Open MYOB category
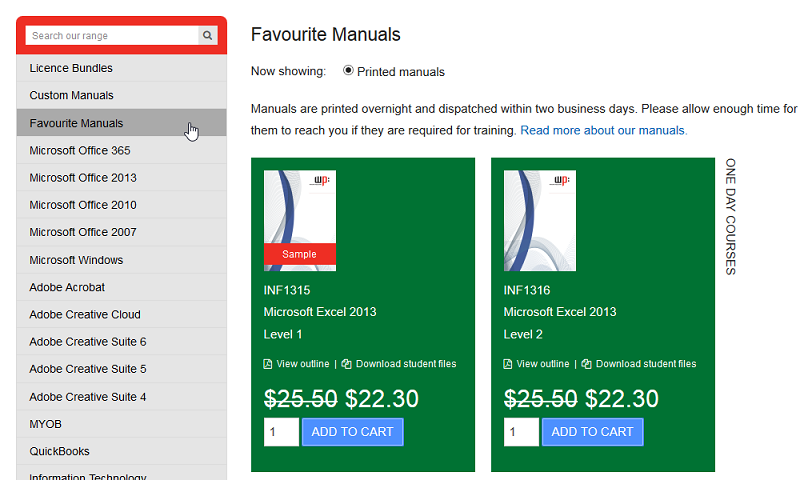This screenshot has width=800, height=480. point(121,424)
